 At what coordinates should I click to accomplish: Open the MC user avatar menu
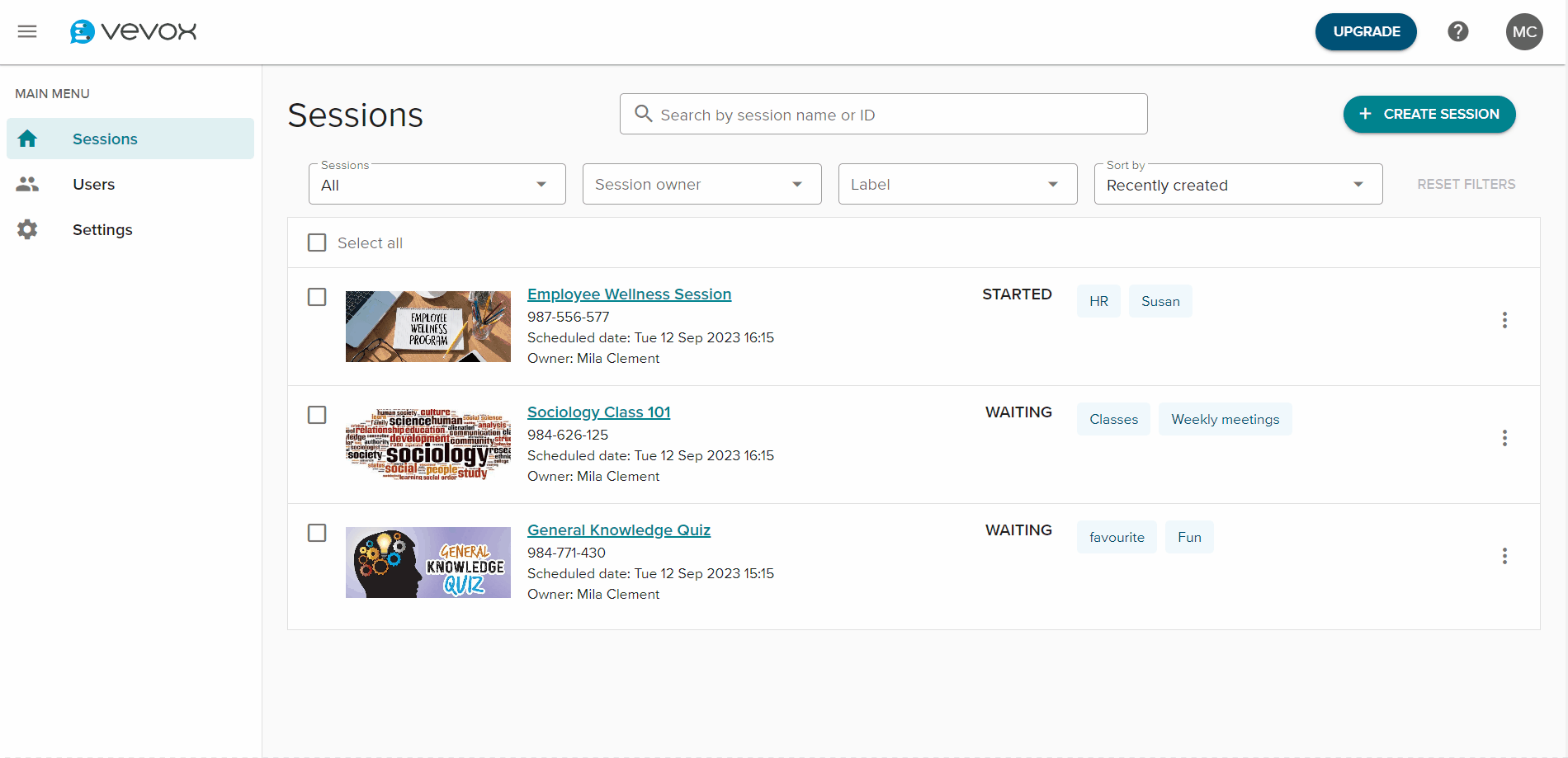[1523, 32]
